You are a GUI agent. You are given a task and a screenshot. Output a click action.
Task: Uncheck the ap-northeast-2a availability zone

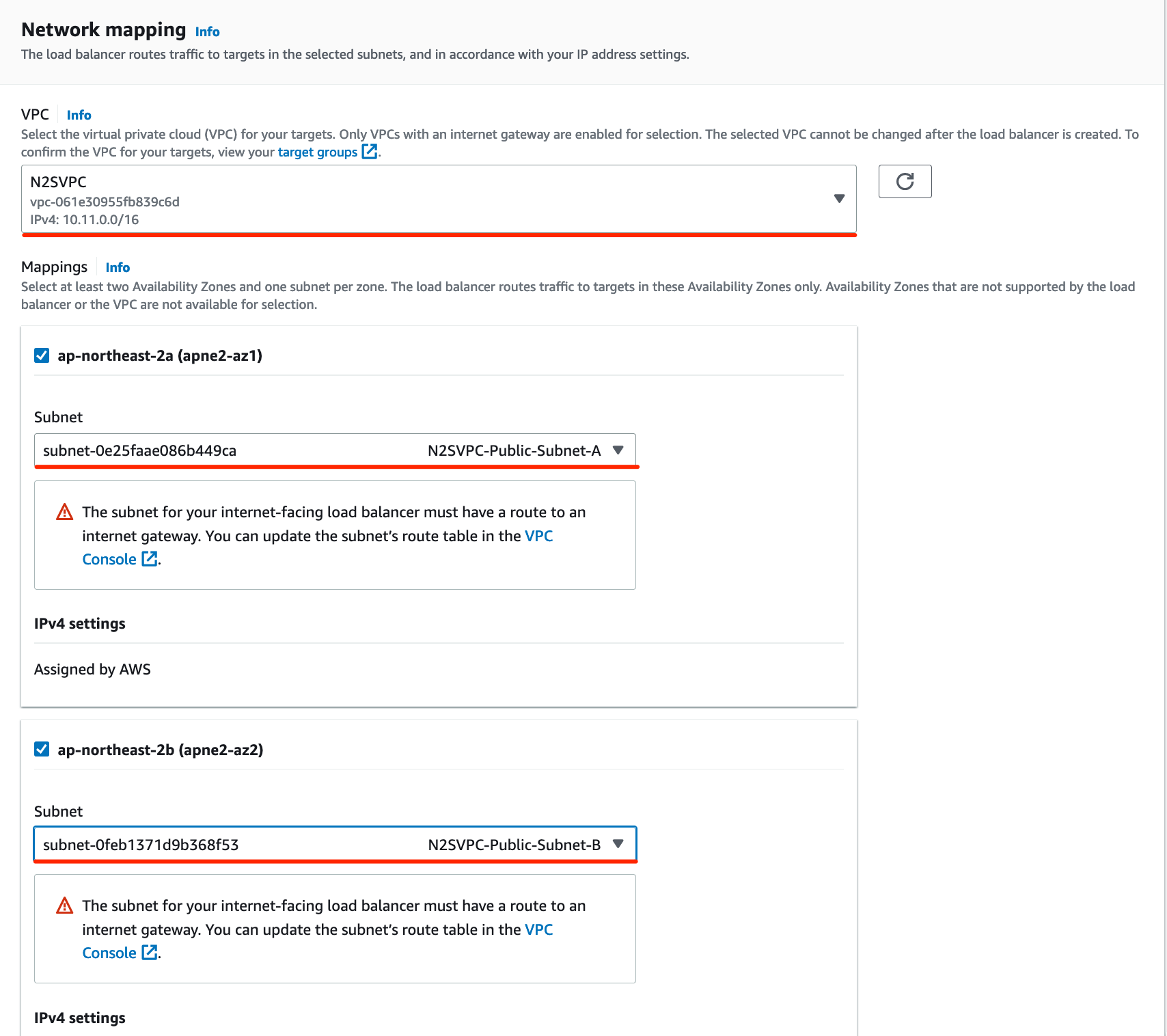coord(42,355)
